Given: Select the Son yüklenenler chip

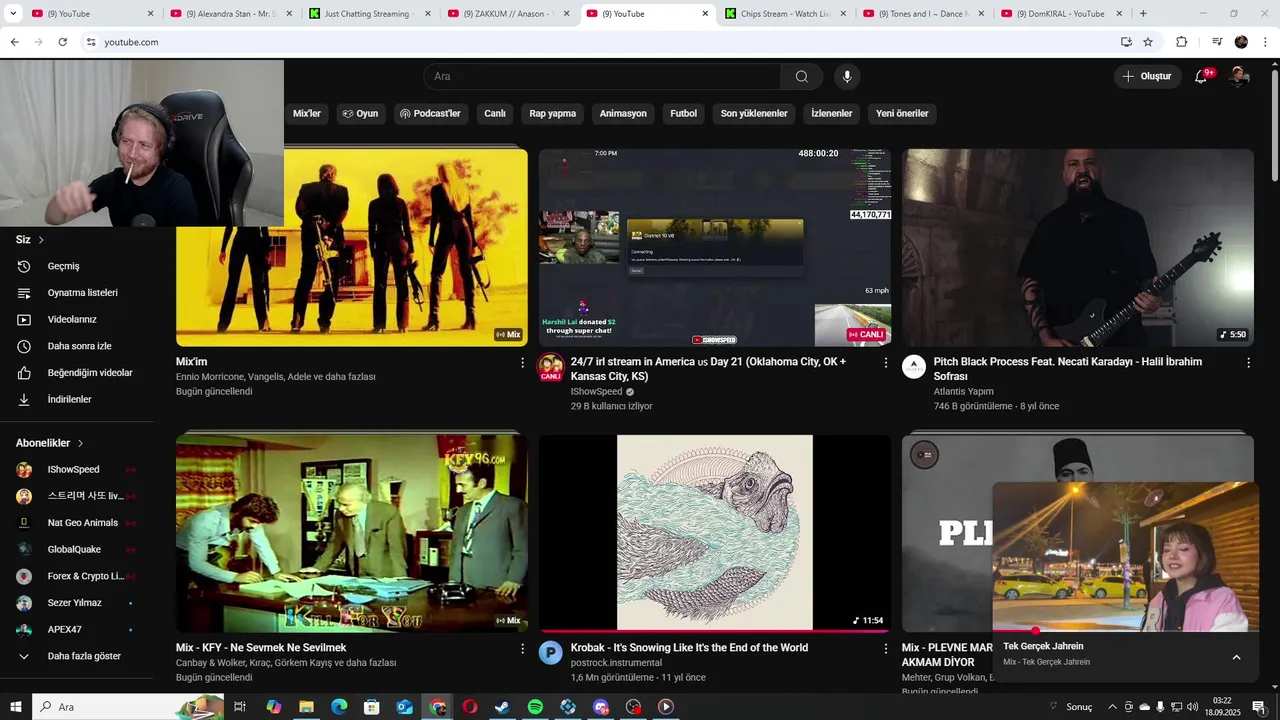Looking at the screenshot, I should click(x=754, y=114).
